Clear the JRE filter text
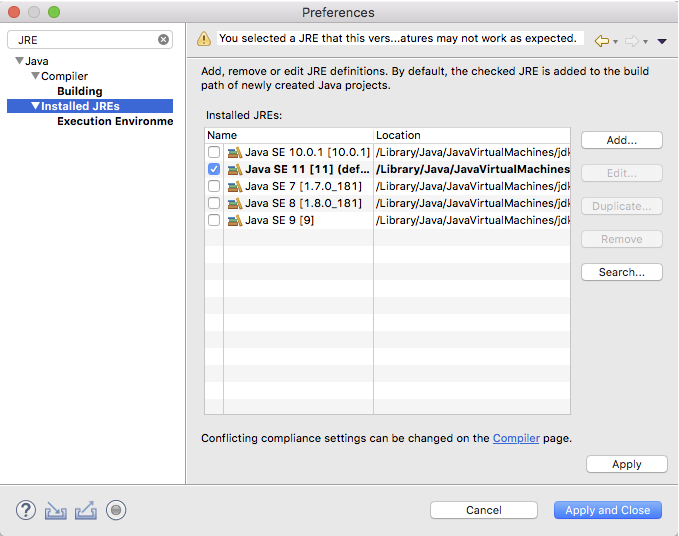Viewport: 679px width, 536px height. (x=163, y=40)
